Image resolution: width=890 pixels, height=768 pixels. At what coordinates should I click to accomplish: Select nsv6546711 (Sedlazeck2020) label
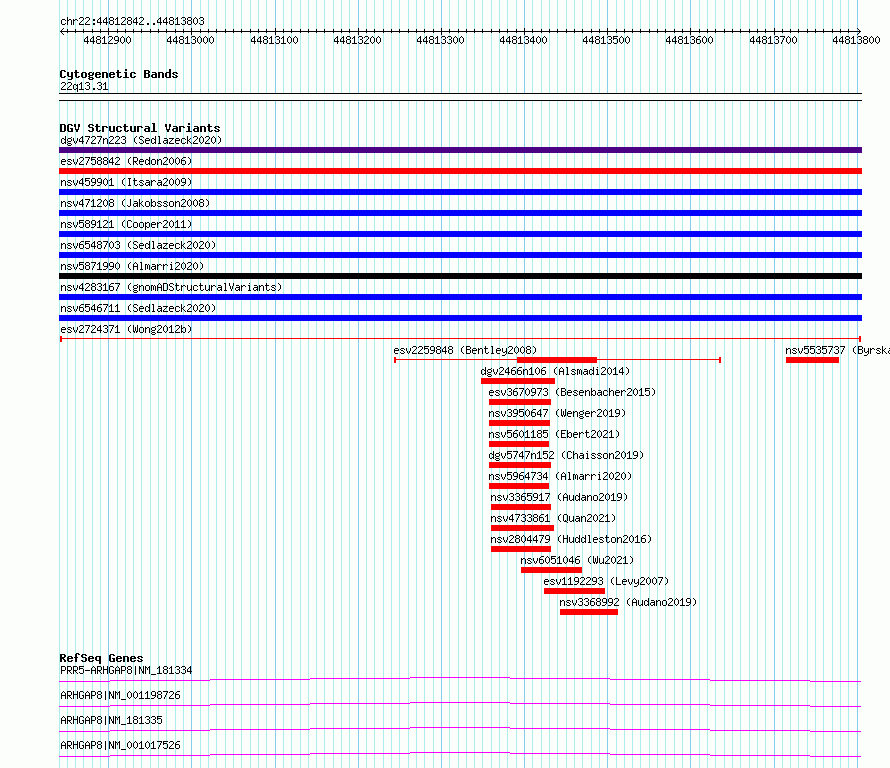pos(138,308)
